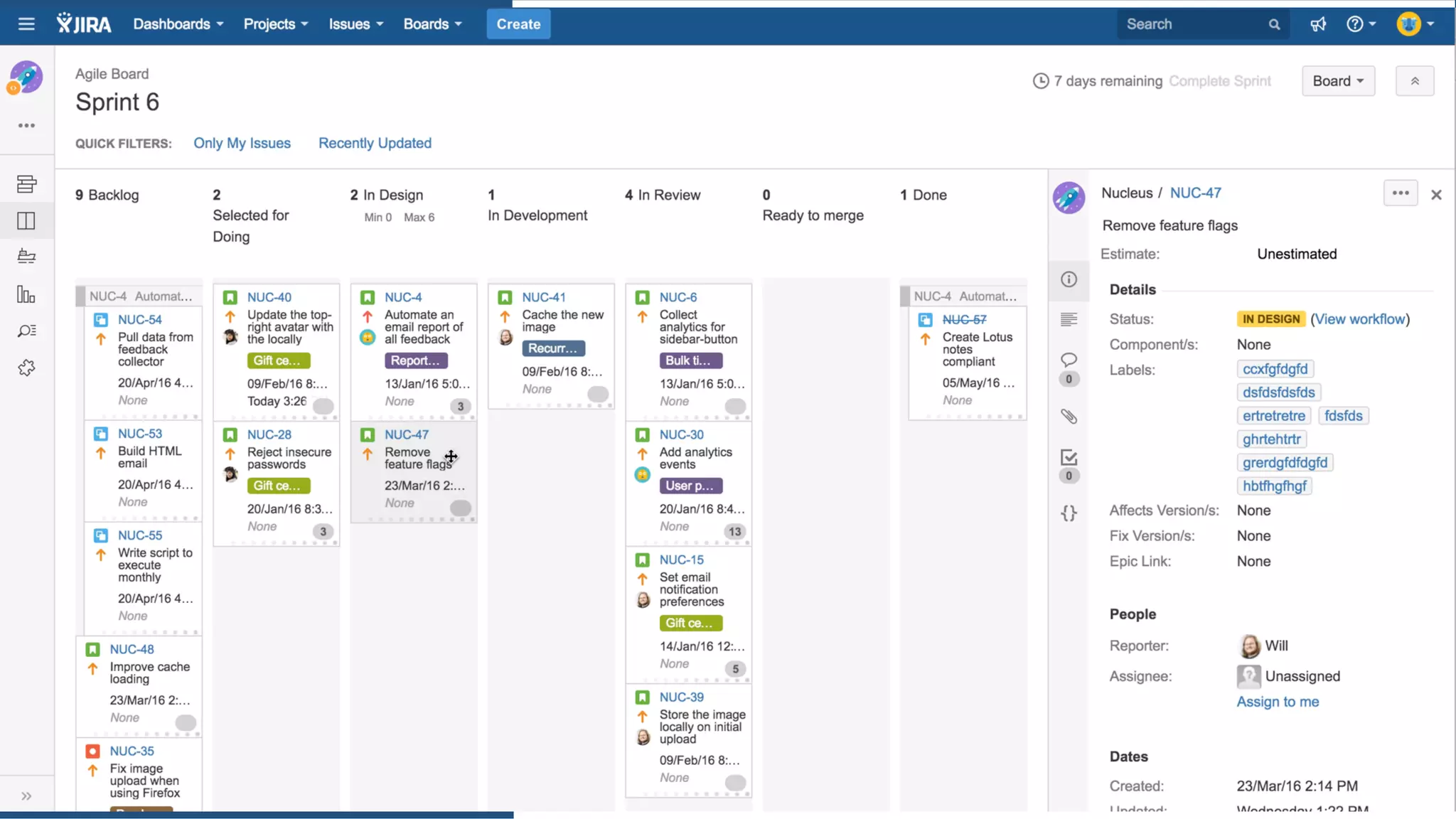
Task: Open reports chart icon in left sidebar
Action: (x=26, y=294)
